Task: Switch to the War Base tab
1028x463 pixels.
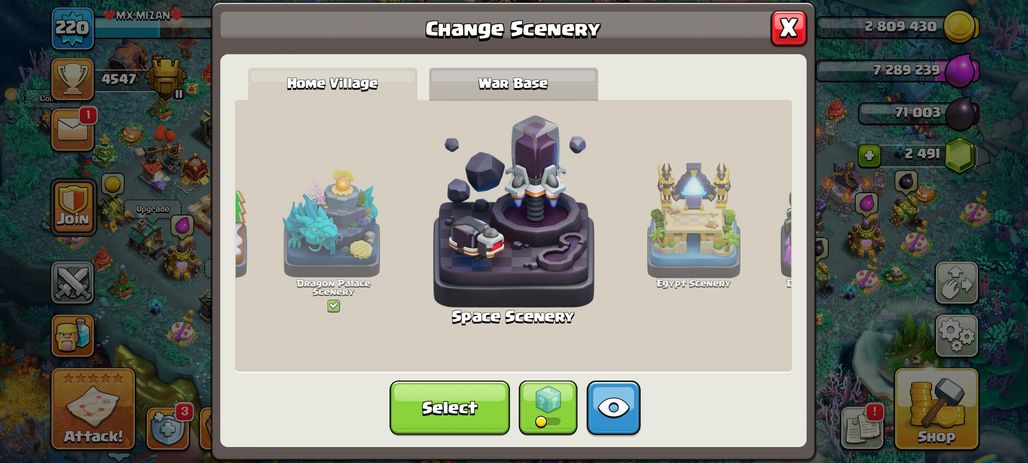Action: pyautogui.click(x=513, y=84)
